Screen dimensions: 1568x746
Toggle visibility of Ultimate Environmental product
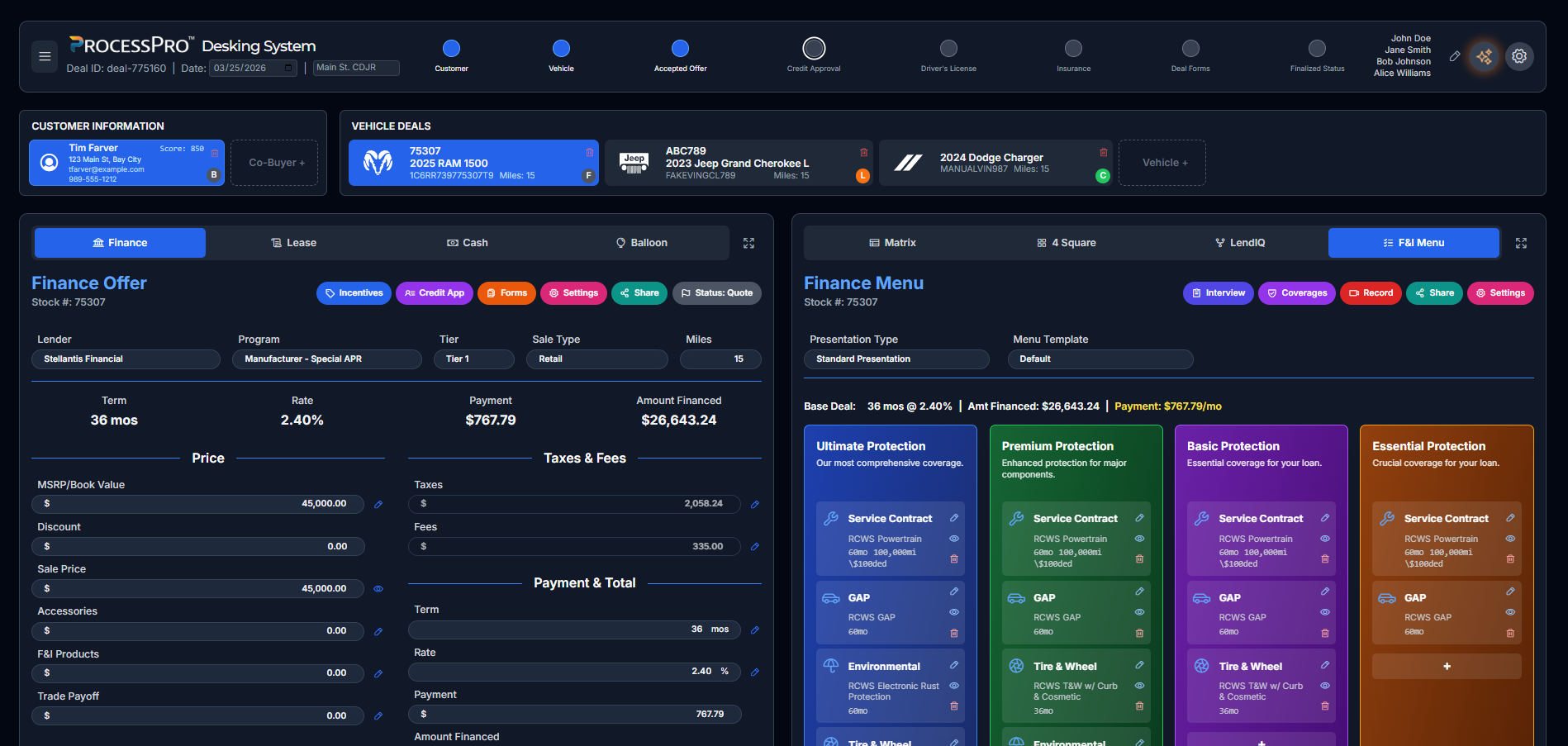pos(954,686)
